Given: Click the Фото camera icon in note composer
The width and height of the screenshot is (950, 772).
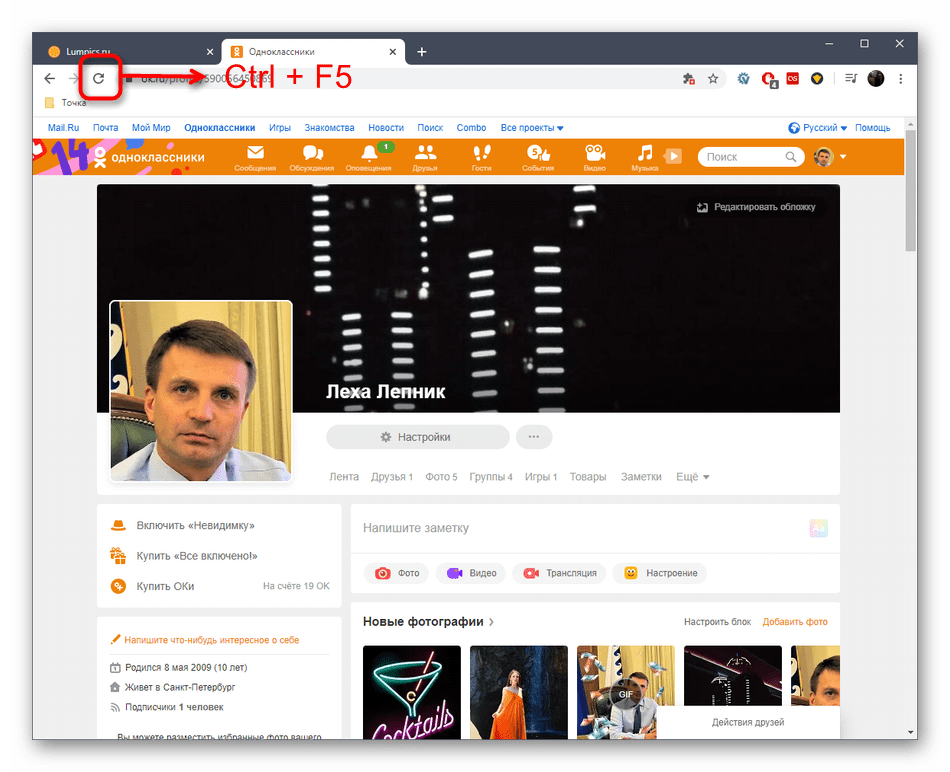Looking at the screenshot, I should (383, 573).
